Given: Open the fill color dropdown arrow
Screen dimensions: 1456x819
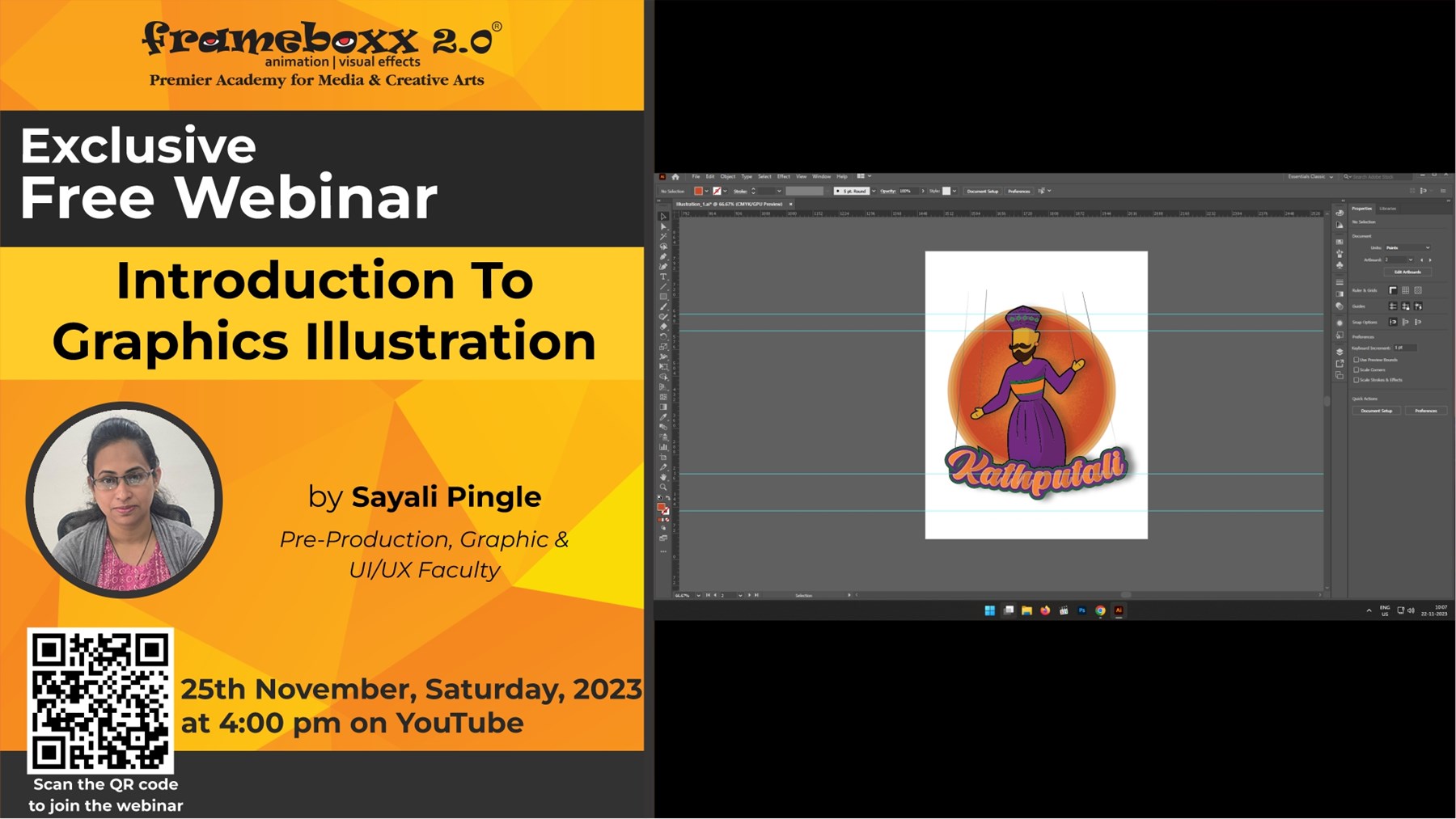Looking at the screenshot, I should [x=706, y=192].
